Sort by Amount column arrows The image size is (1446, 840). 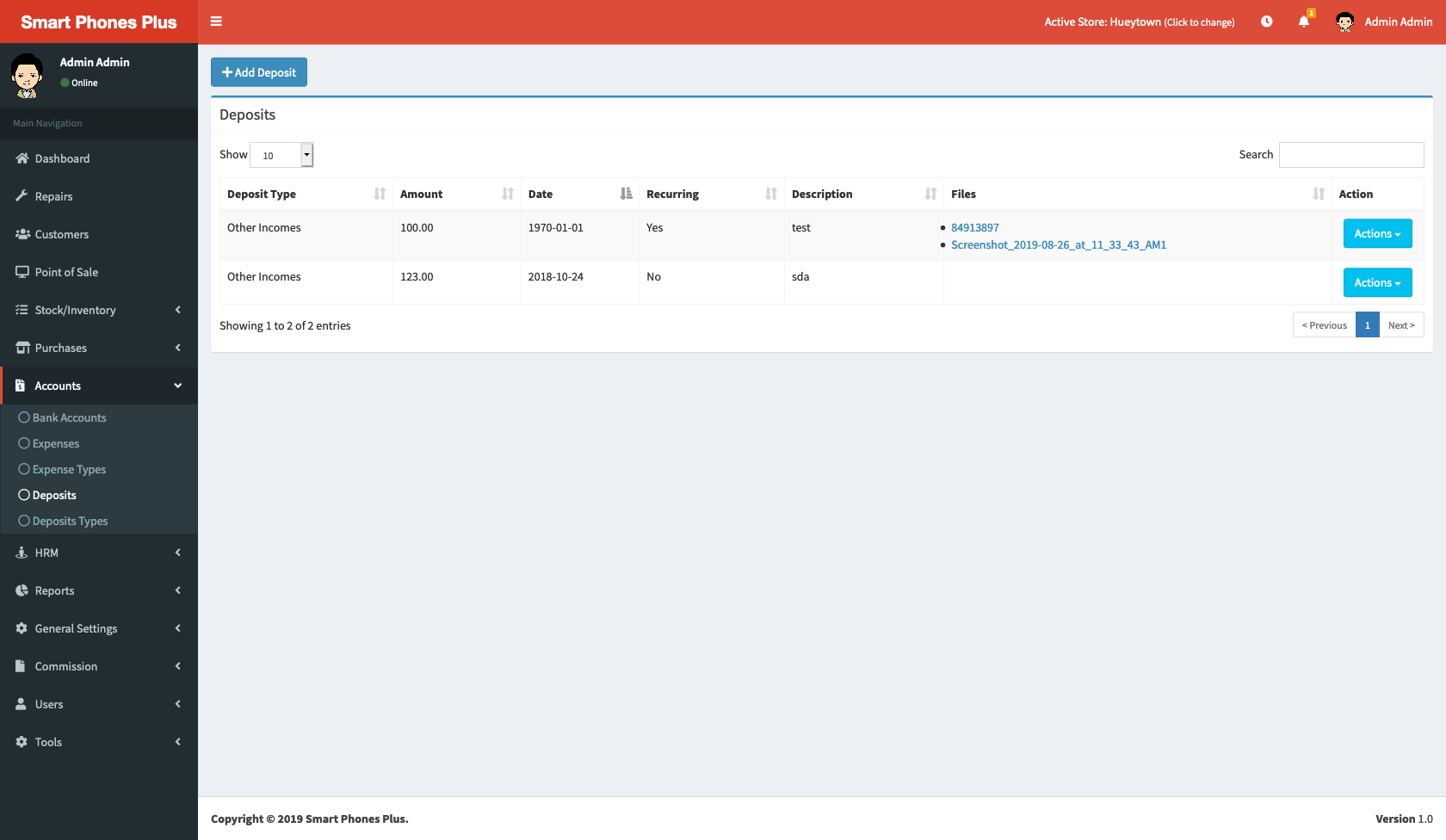pos(508,194)
